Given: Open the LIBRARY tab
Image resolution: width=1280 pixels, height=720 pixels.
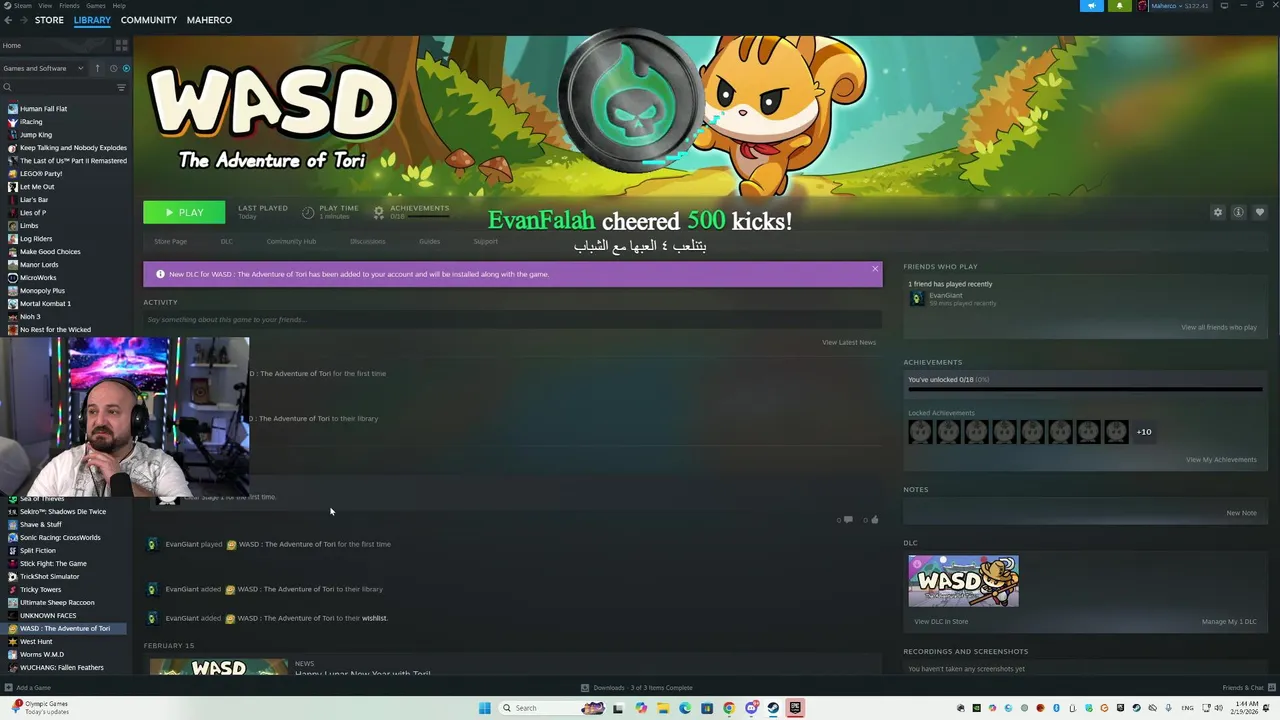Looking at the screenshot, I should (92, 20).
